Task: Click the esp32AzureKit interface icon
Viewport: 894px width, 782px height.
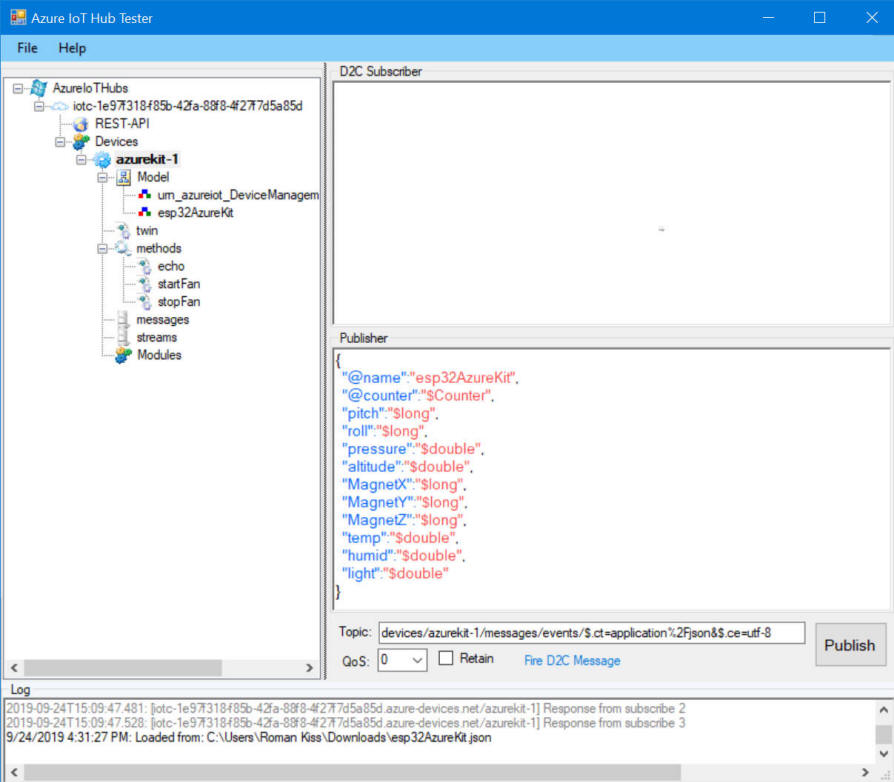Action: pos(145,213)
